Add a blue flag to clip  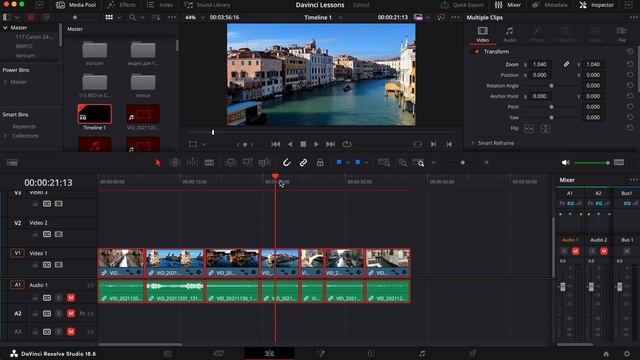point(339,162)
